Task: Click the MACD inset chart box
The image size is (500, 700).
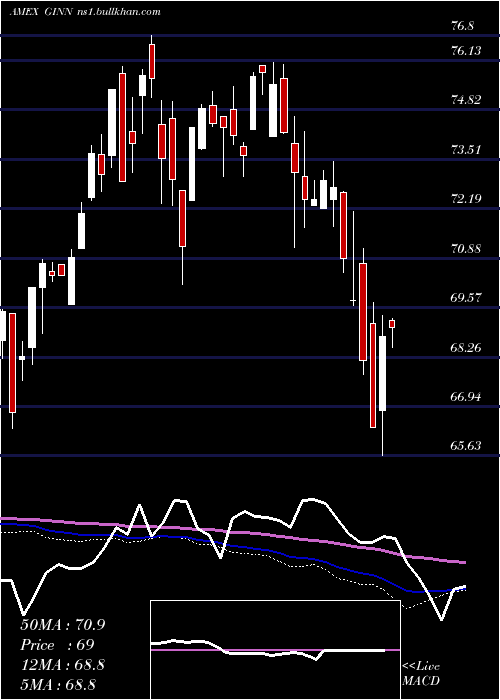Action: tap(275, 650)
